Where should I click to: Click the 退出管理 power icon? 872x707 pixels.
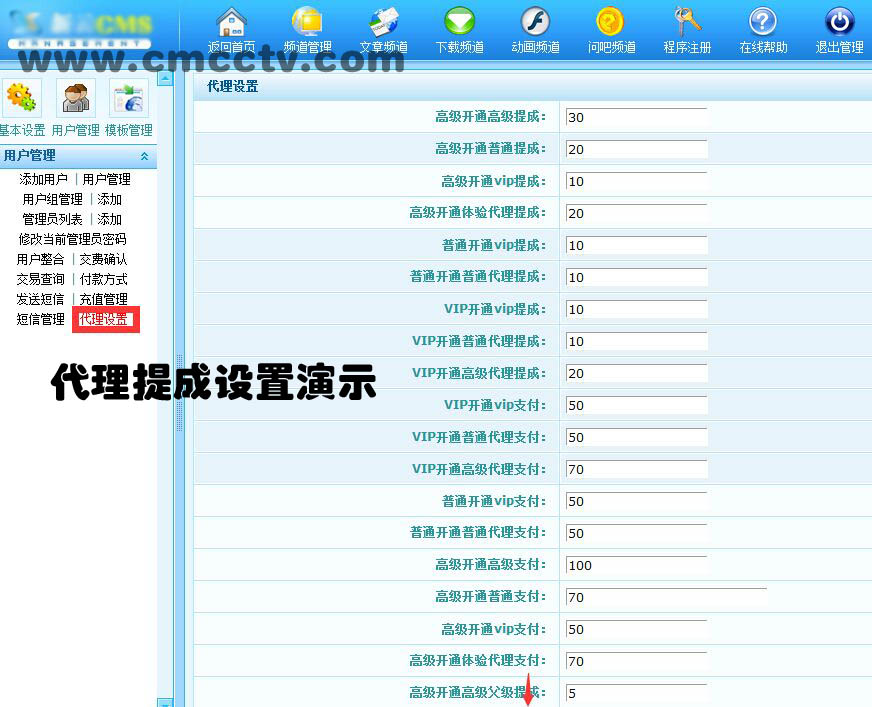click(x=839, y=22)
